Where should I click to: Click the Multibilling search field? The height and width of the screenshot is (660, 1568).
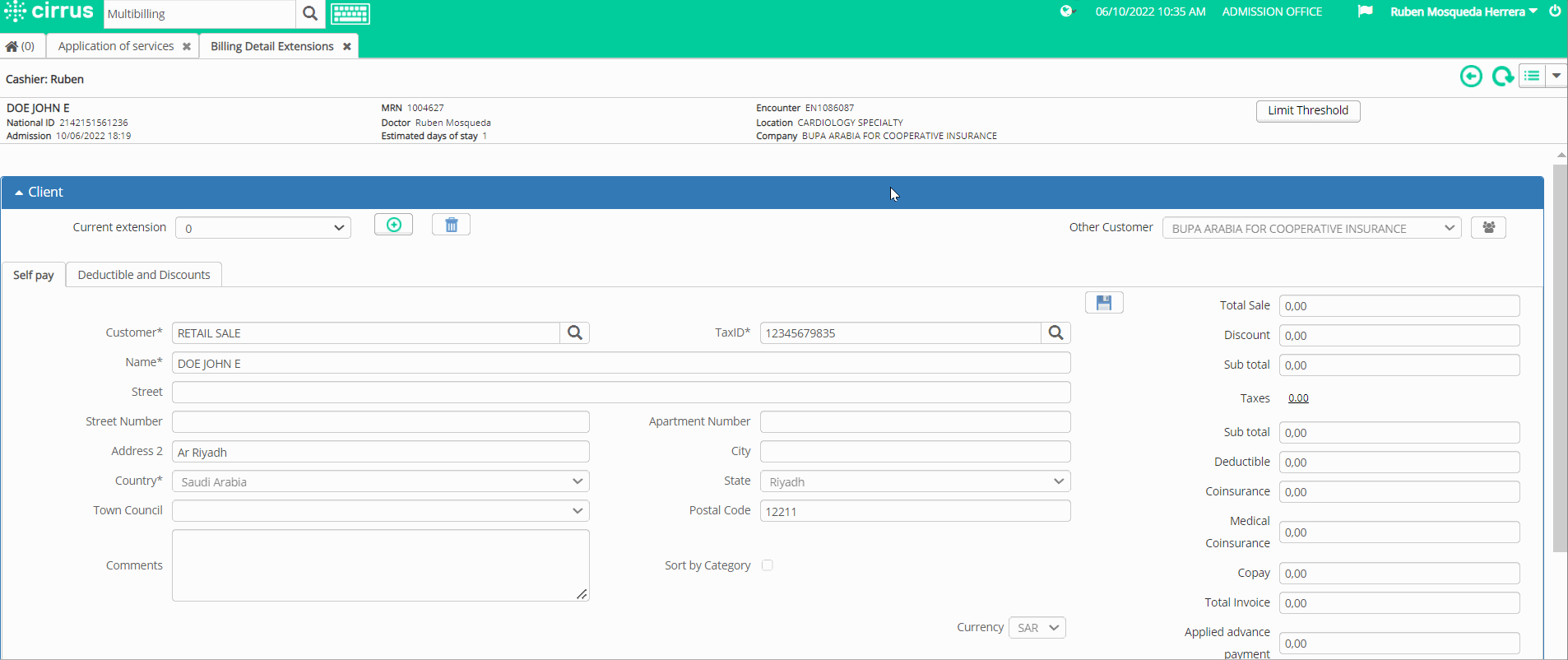click(x=200, y=13)
